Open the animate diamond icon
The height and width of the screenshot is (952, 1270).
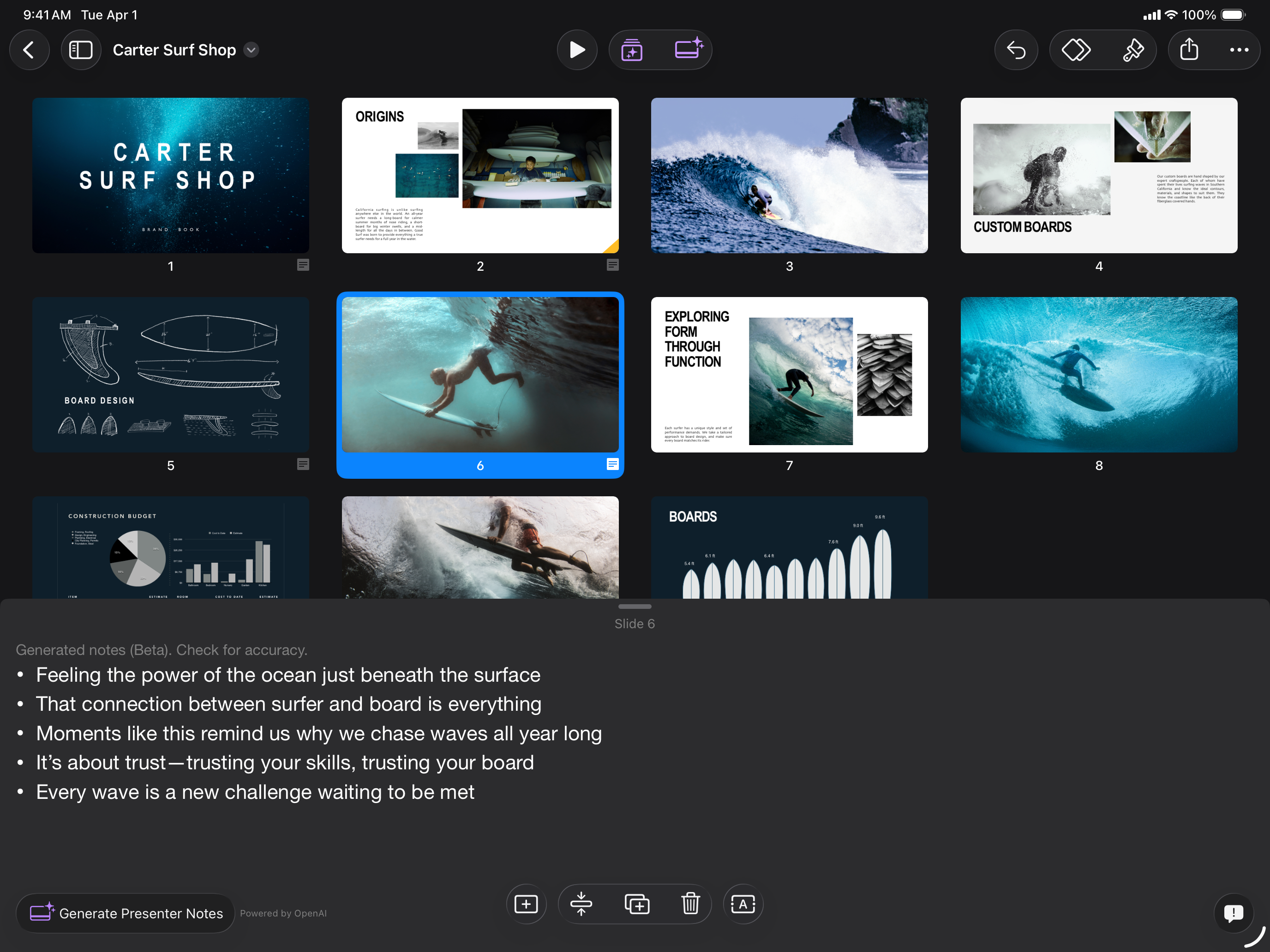click(x=1076, y=50)
